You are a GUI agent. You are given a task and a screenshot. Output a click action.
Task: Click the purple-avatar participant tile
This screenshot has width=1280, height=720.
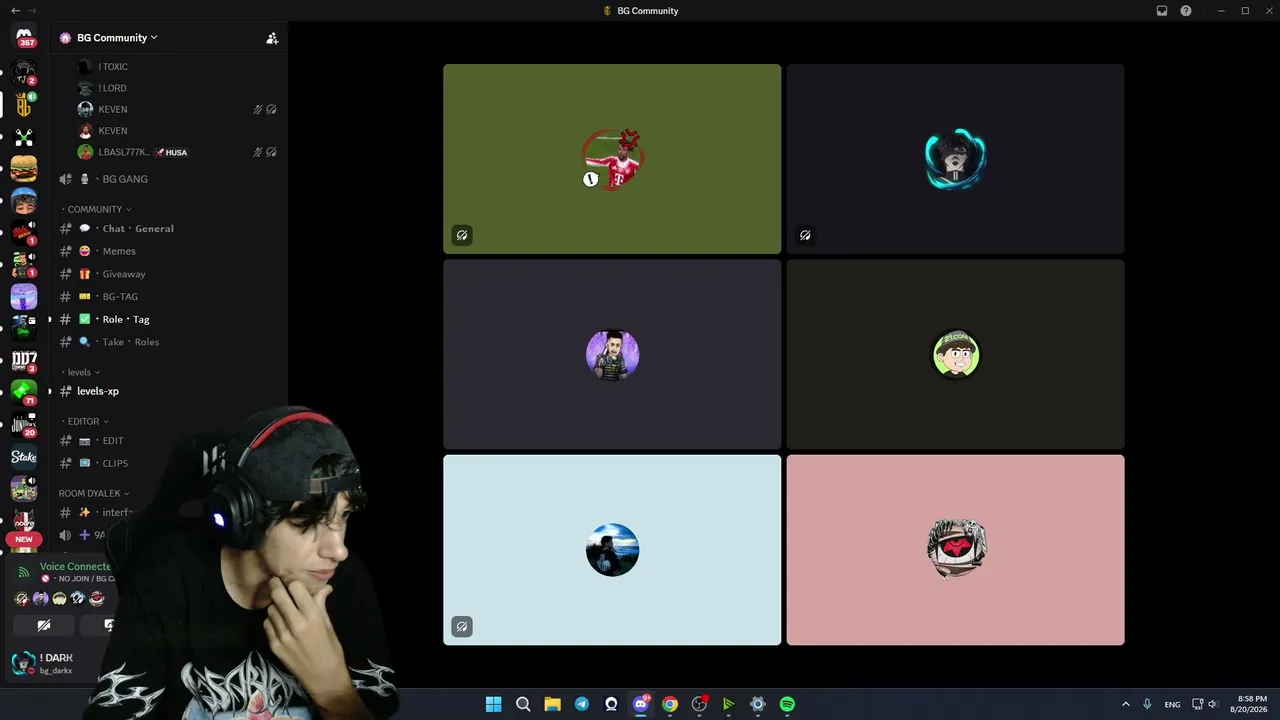coord(612,354)
